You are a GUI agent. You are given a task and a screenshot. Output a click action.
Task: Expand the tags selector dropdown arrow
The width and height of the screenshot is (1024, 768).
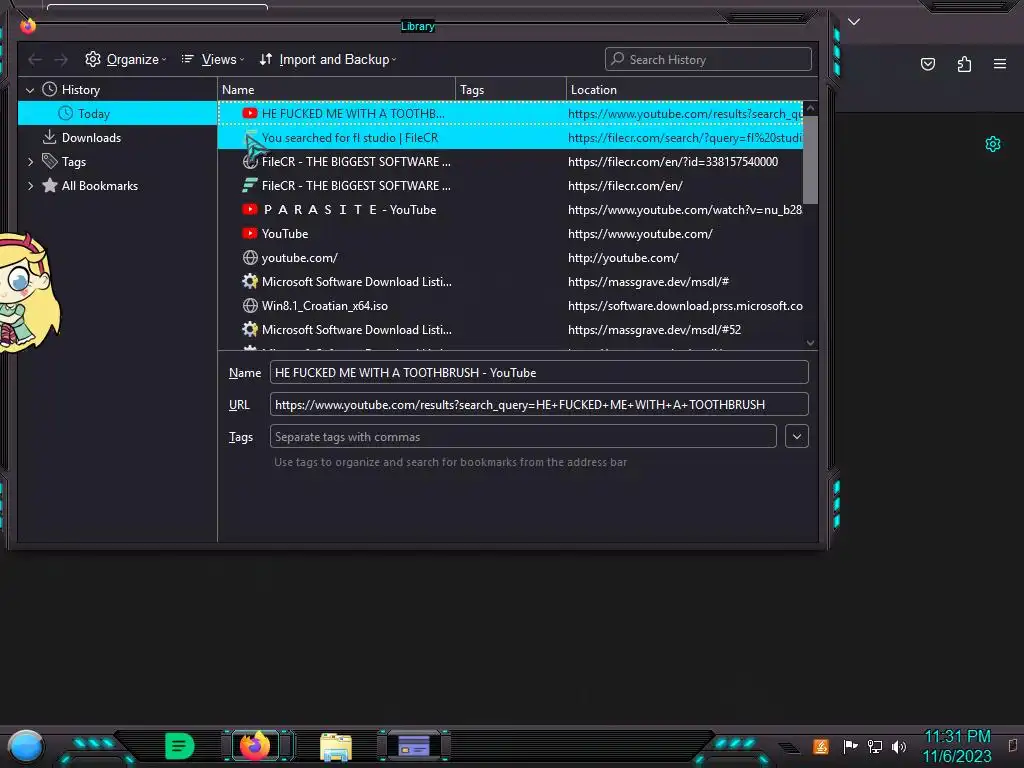click(797, 436)
